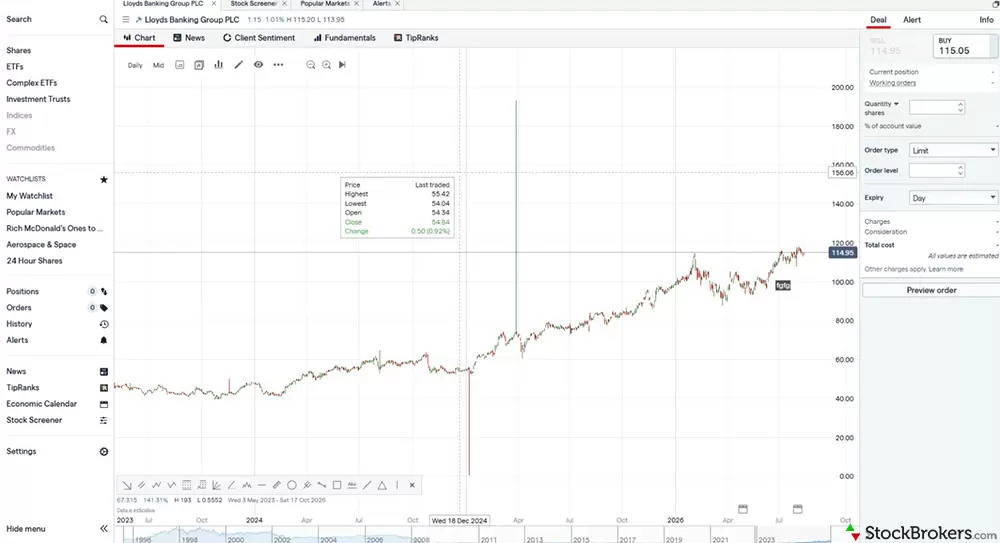The height and width of the screenshot is (543, 1000).
Task: Open the TipRanks tab above chart
Action: tap(416, 38)
